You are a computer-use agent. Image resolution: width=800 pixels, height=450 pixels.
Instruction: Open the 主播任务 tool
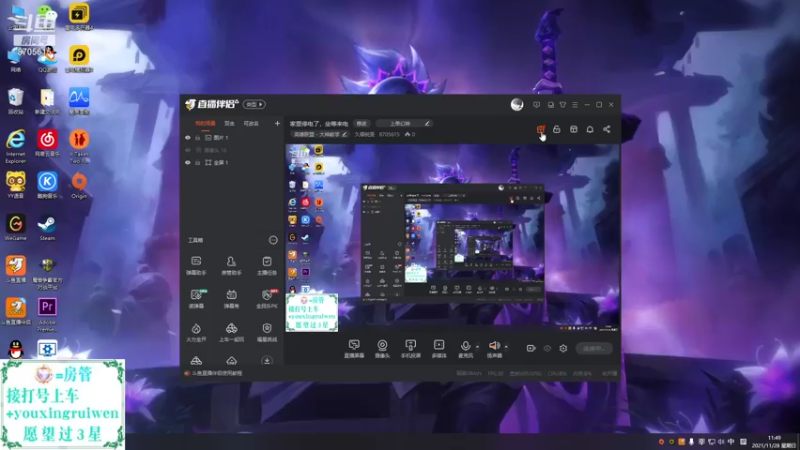[x=267, y=266]
